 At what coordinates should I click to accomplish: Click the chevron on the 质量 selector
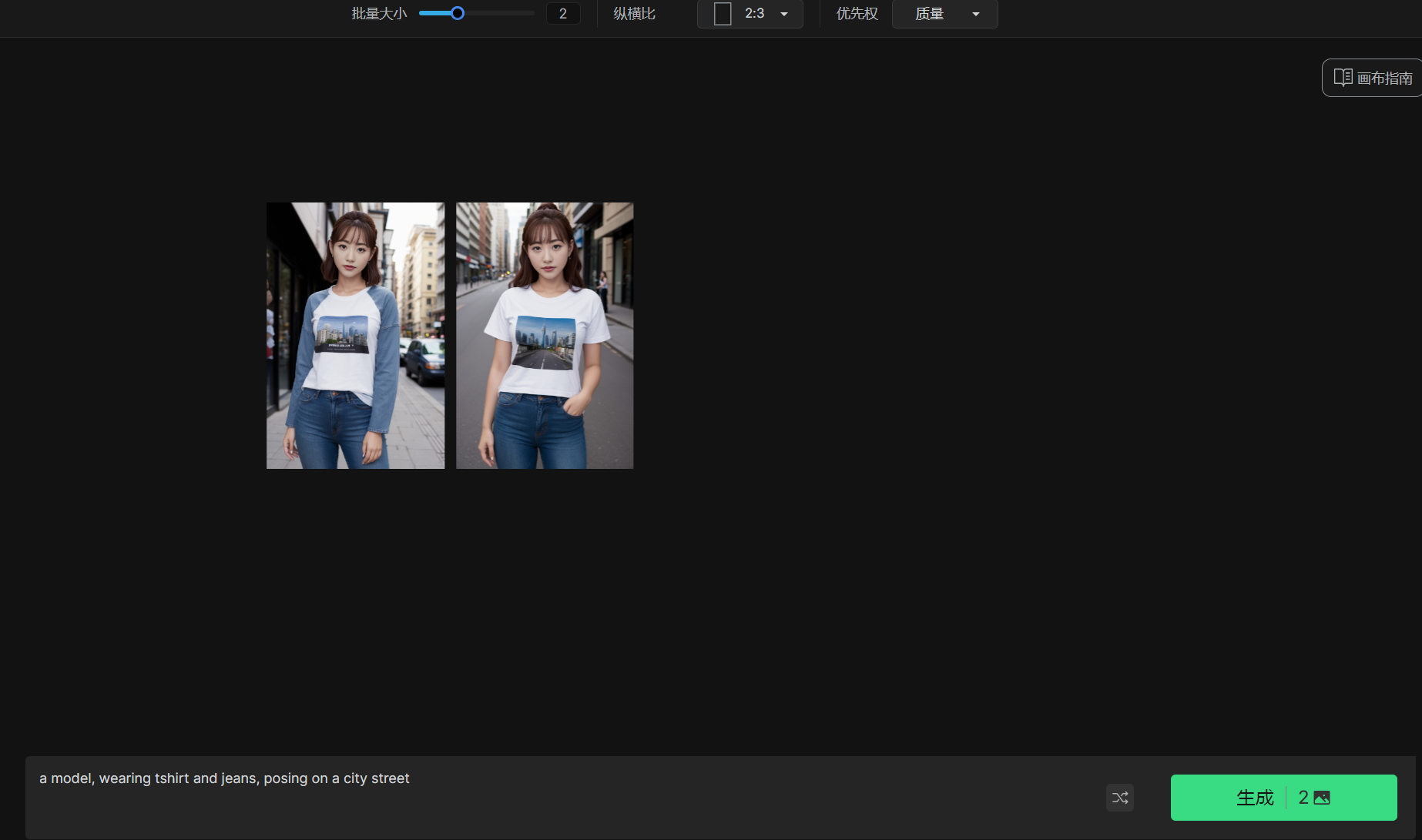(x=975, y=14)
